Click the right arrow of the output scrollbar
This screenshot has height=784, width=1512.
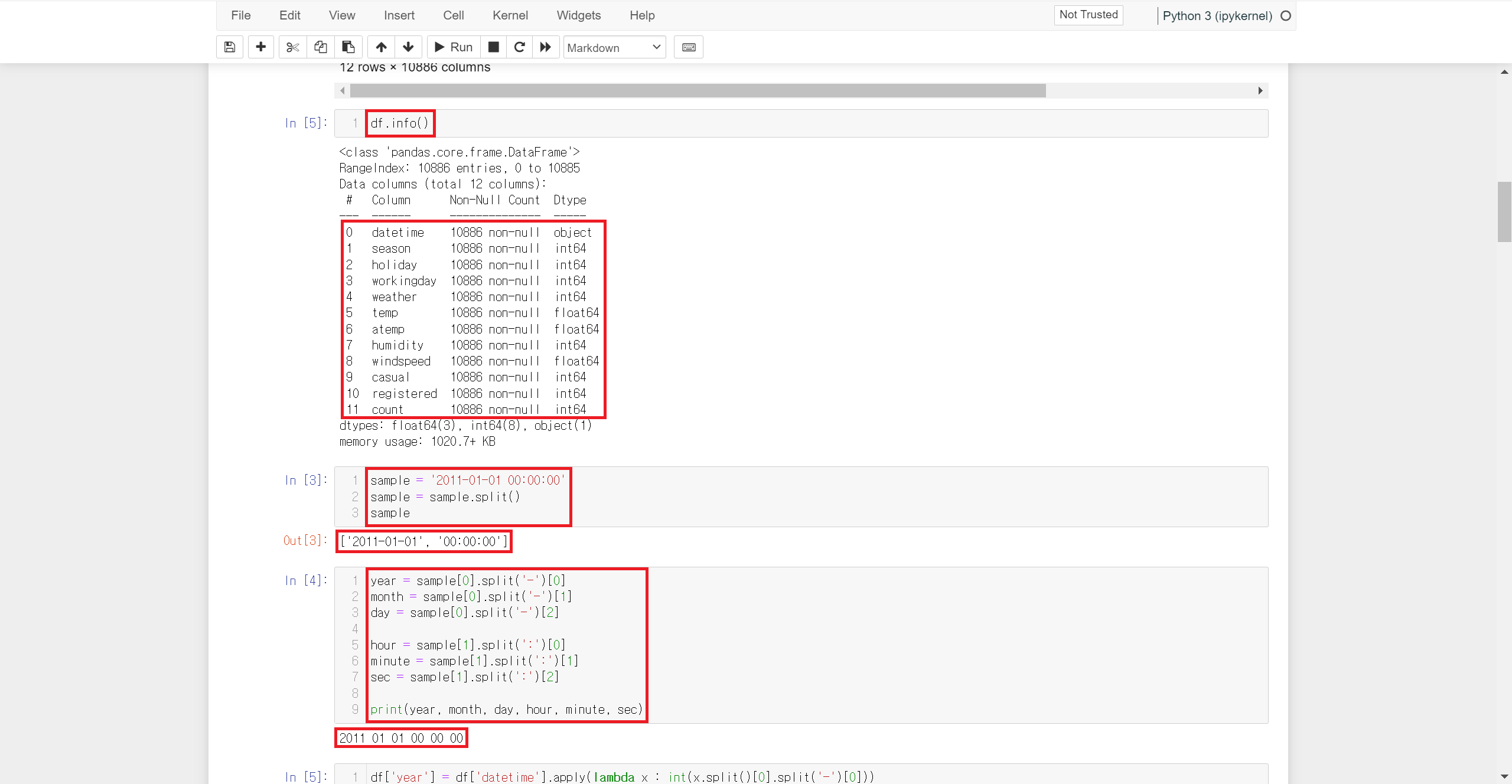[1260, 90]
